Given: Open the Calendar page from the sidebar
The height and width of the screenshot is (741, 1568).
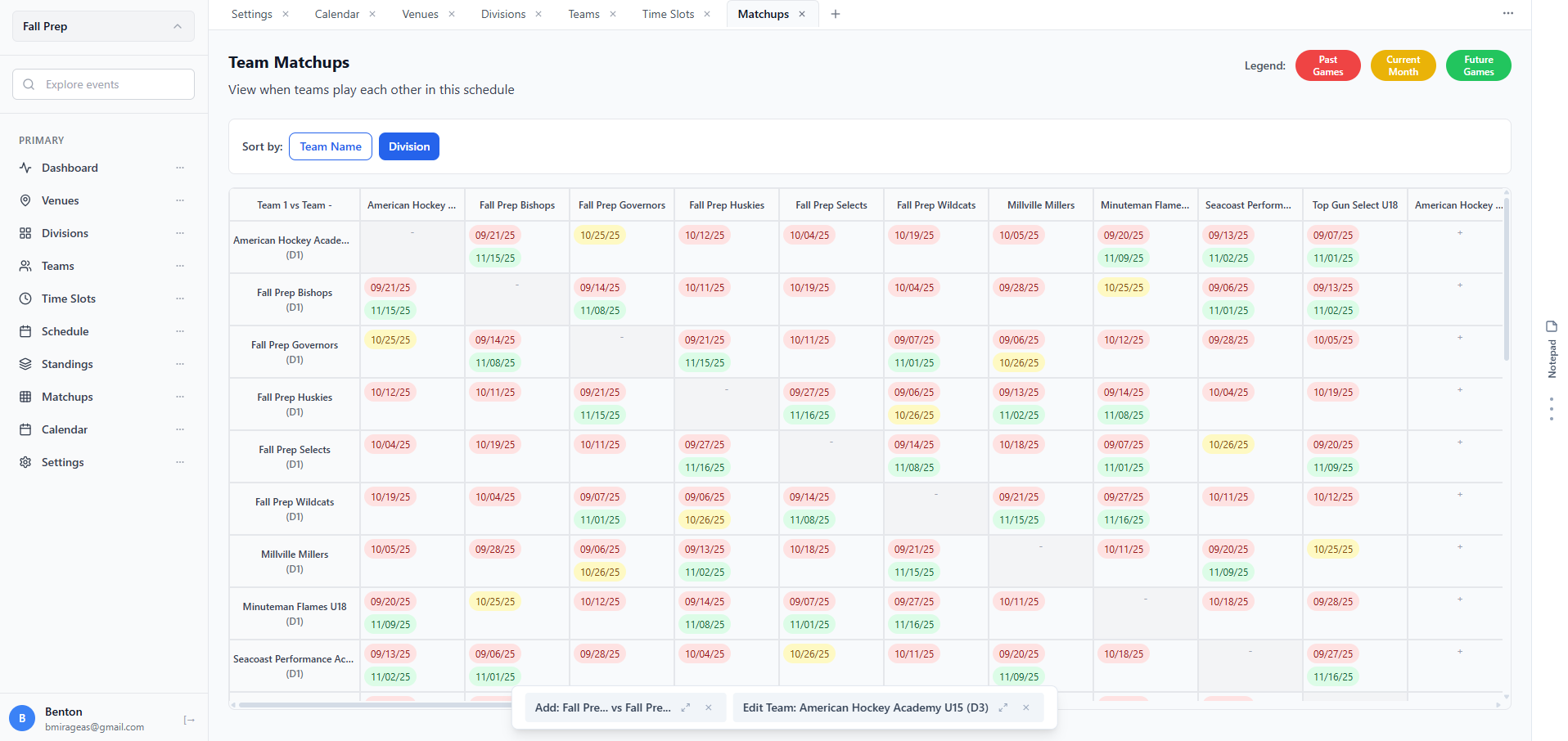Looking at the screenshot, I should coord(64,429).
